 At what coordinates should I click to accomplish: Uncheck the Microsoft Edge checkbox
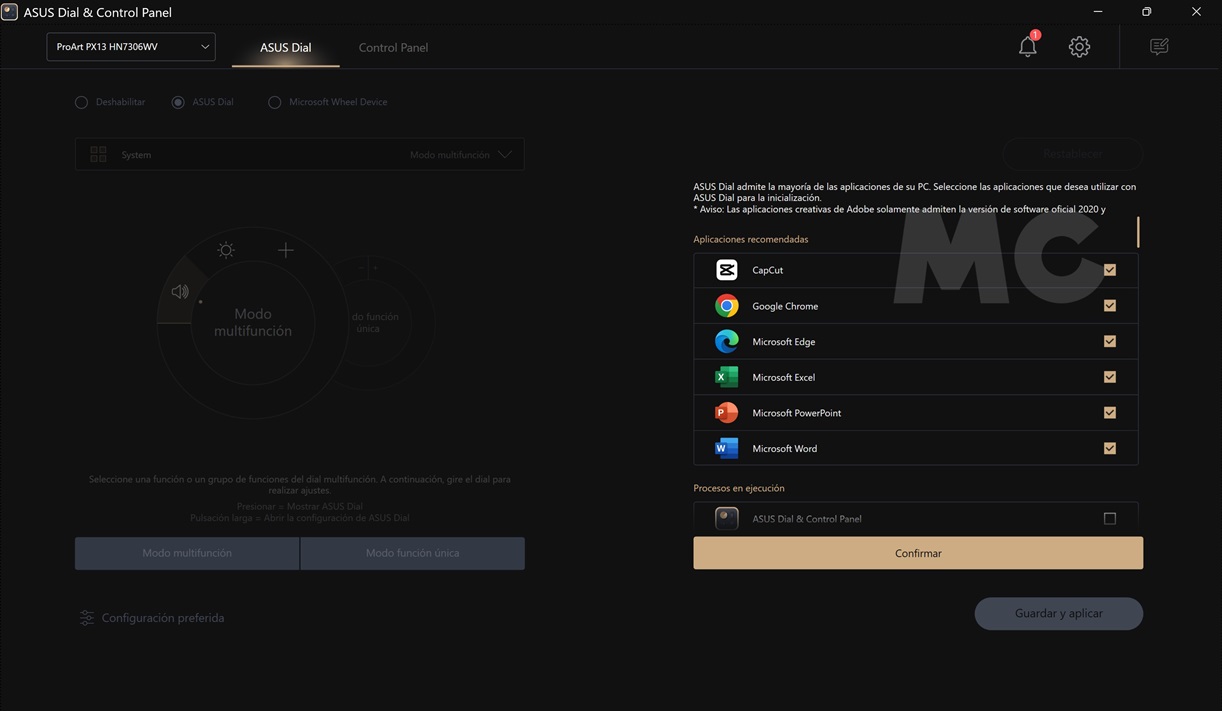tap(1109, 341)
